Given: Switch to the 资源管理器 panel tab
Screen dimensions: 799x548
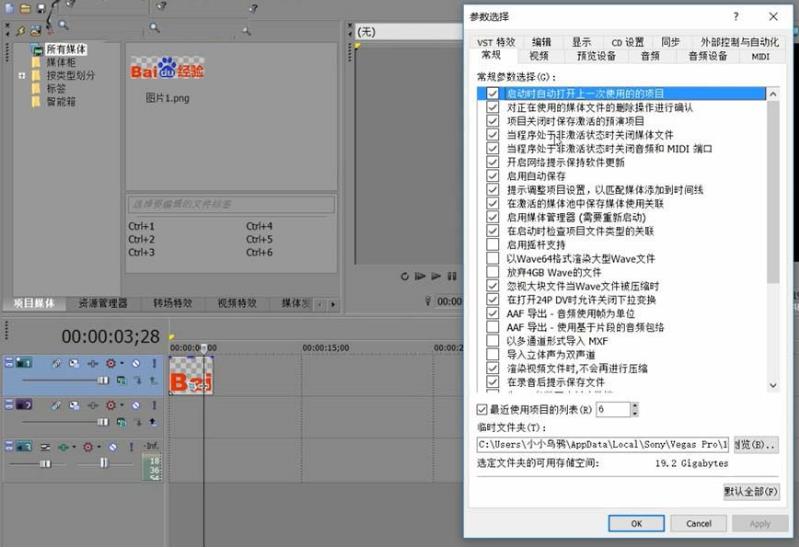Looking at the screenshot, I should click(102, 303).
